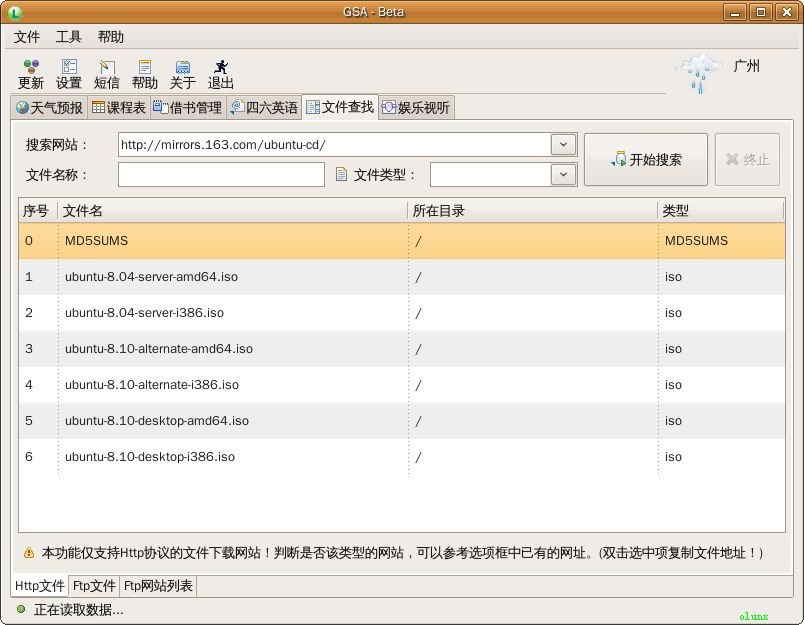Switch to the 四六英语 tab

click(264, 108)
